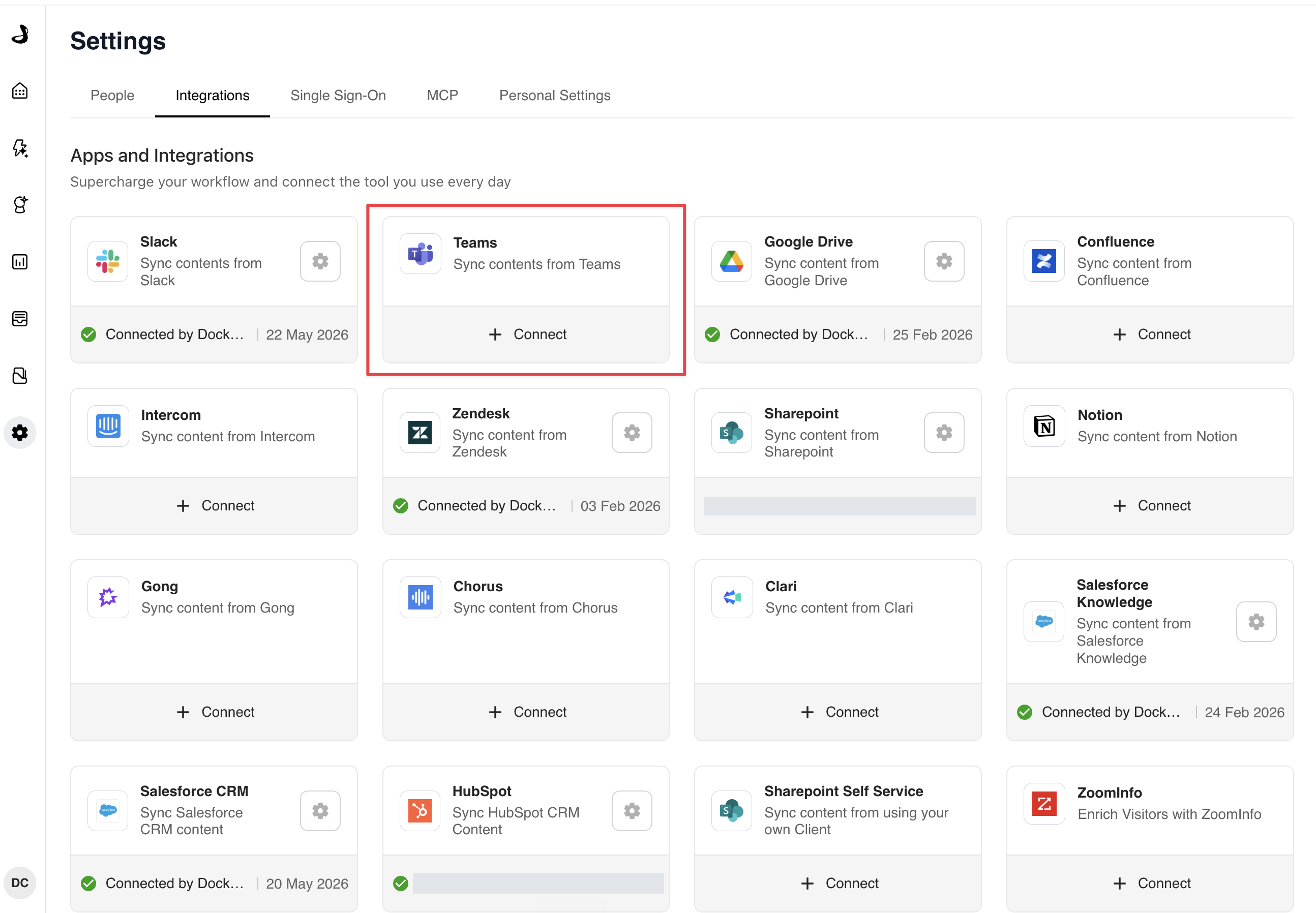Switch to Single Sign-On tab
1316x913 pixels.
click(338, 96)
